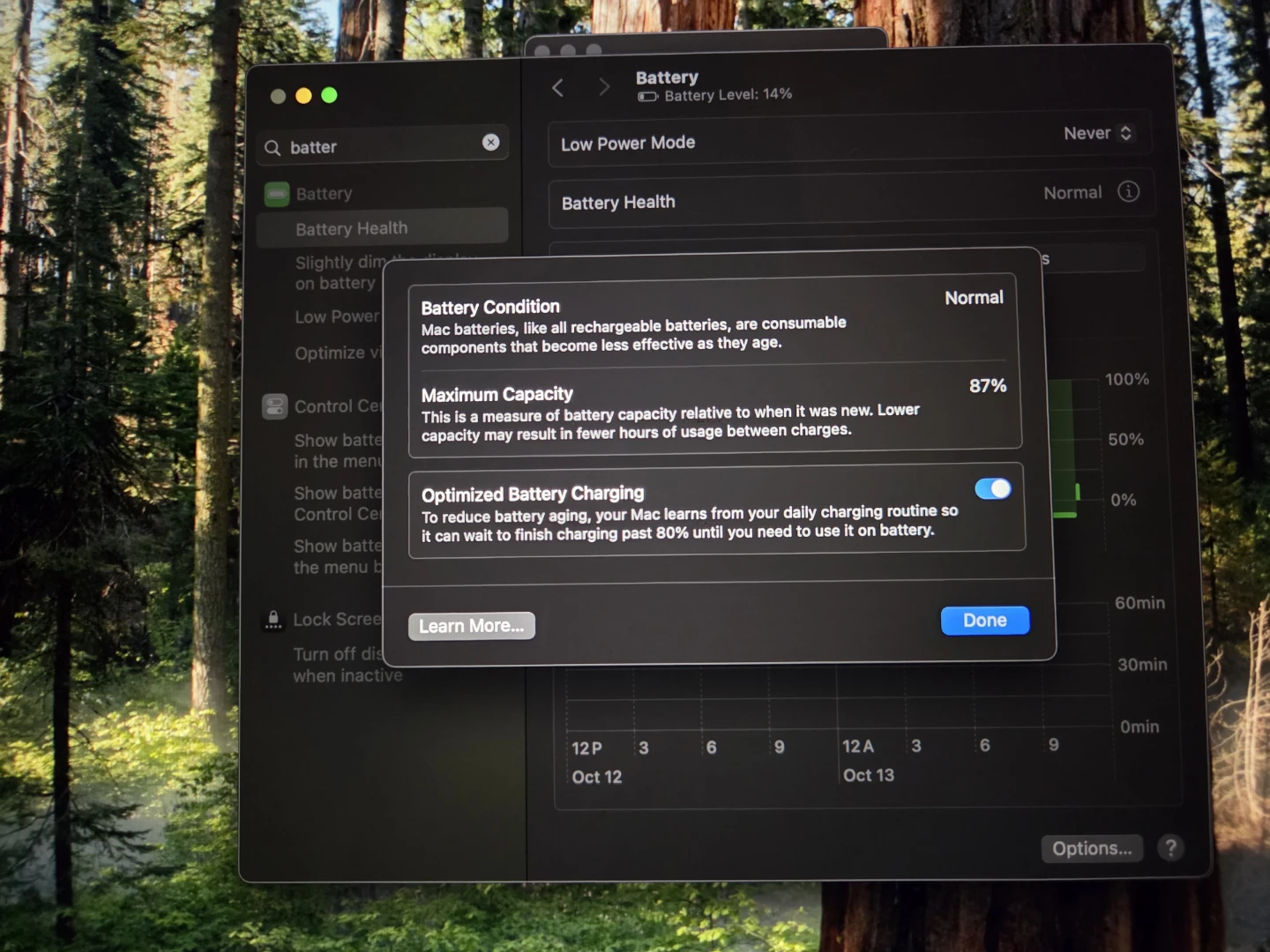The image size is (1270, 952).
Task: Go back with the left chevron
Action: click(557, 87)
